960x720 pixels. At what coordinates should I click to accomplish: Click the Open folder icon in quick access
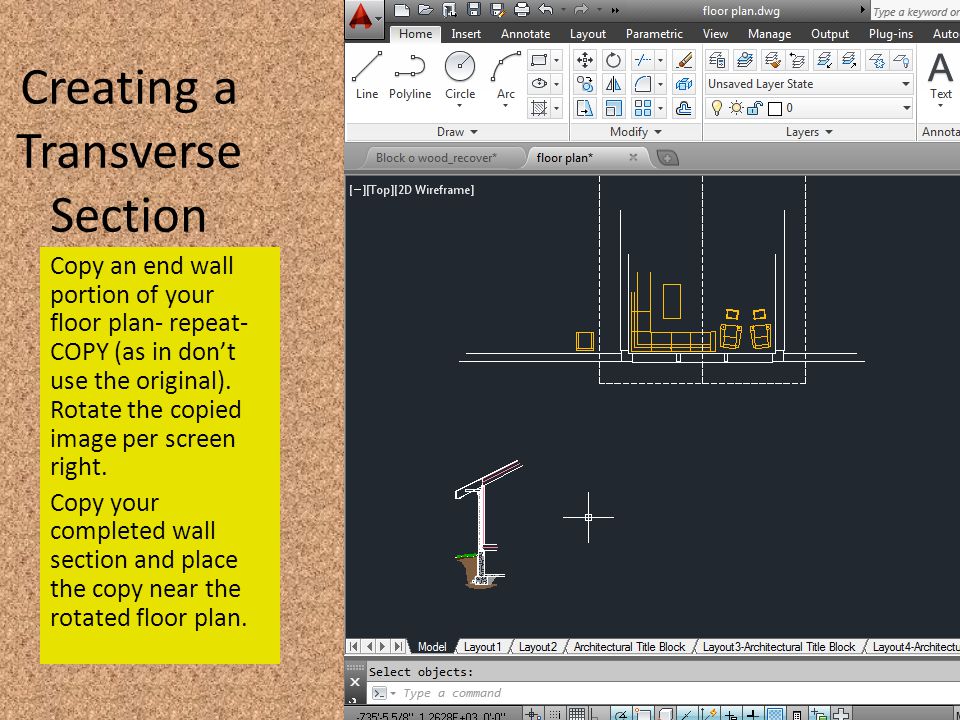(426, 9)
